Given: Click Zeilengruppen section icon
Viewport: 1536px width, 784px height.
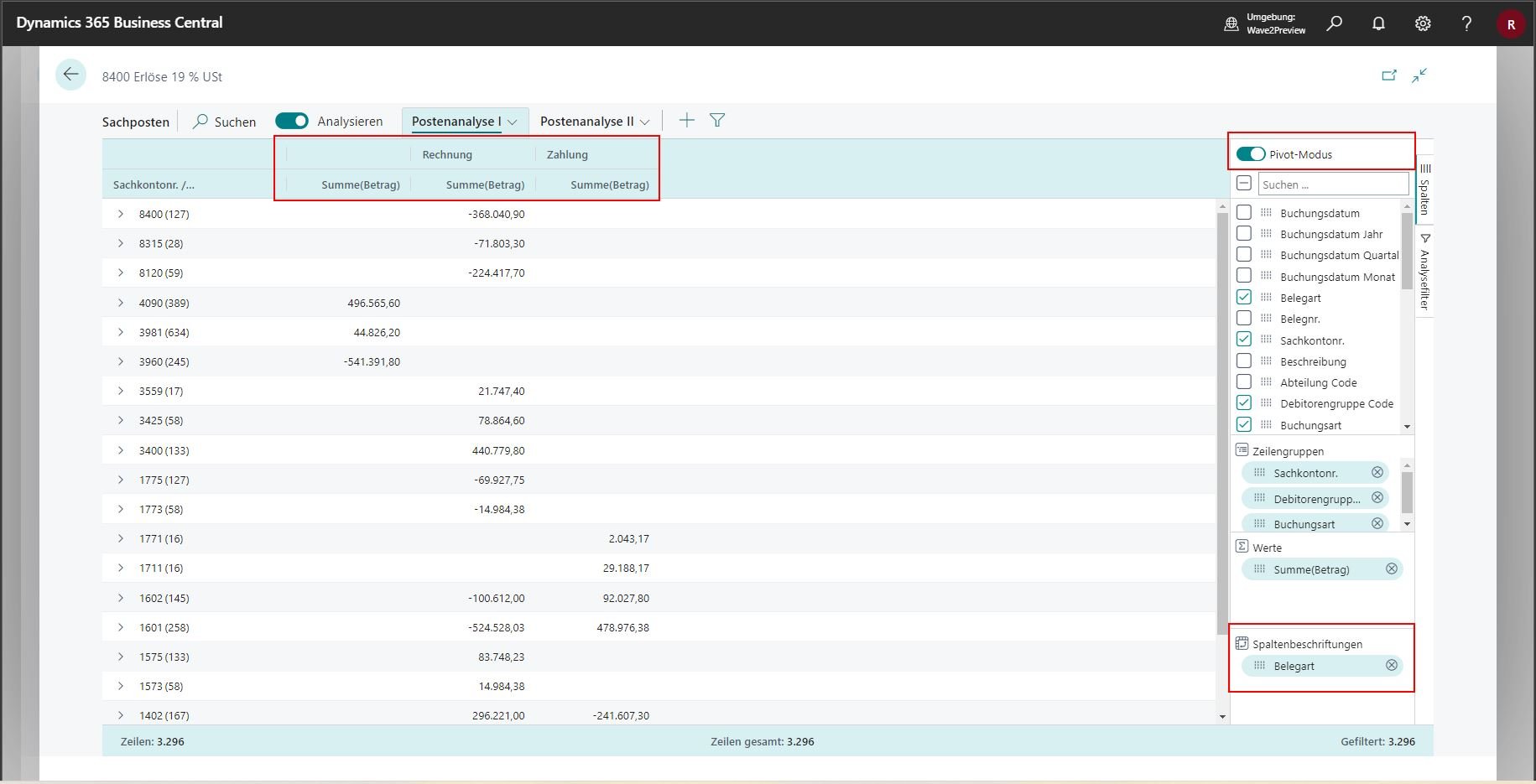Looking at the screenshot, I should click(1242, 450).
